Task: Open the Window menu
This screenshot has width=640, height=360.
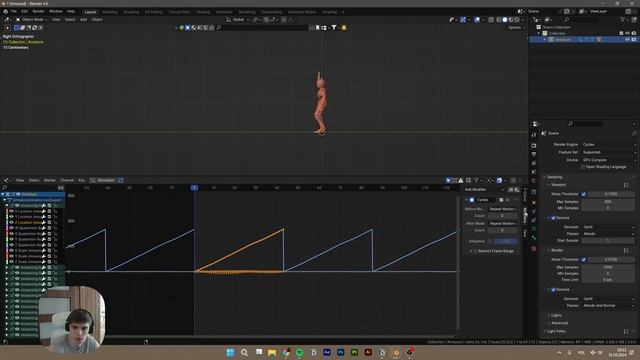Action: (56, 11)
